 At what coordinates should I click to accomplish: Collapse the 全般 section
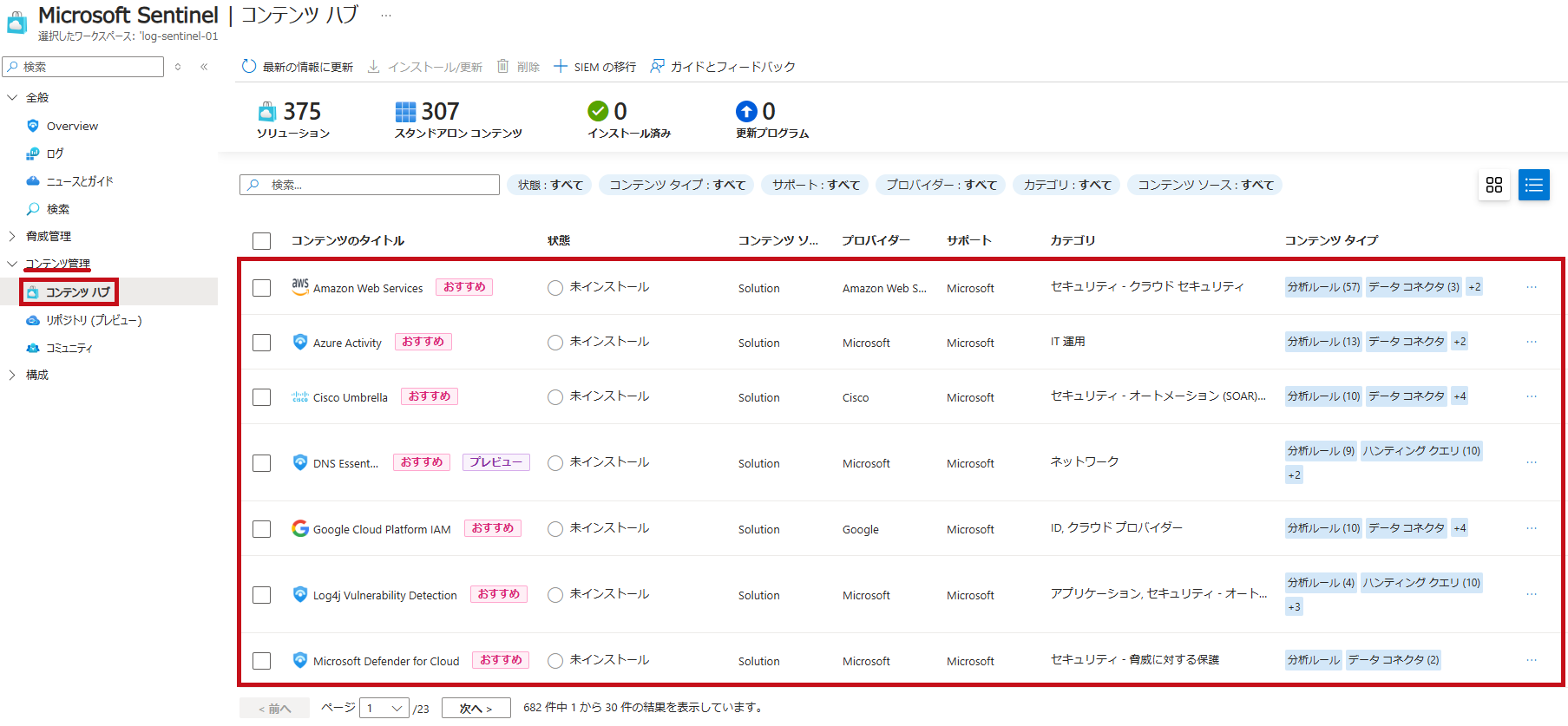tap(12, 98)
